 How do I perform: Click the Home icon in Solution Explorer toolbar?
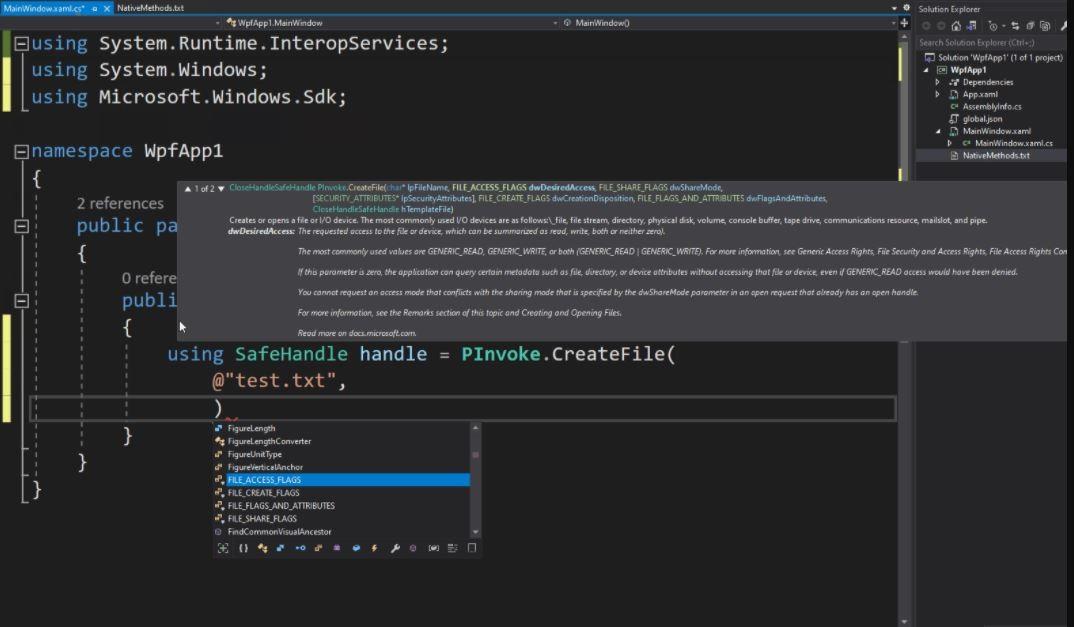click(956, 23)
